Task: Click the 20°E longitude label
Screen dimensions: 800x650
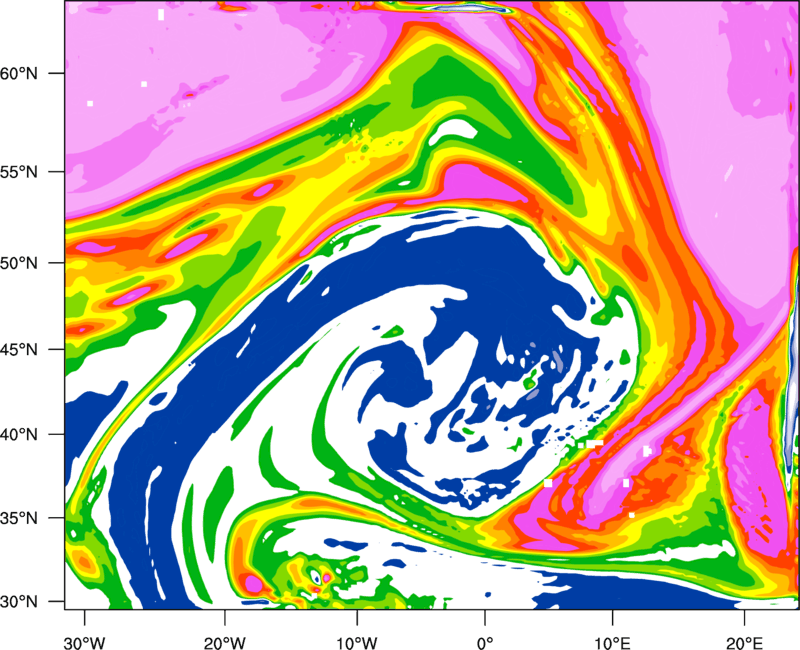Action: [x=744, y=642]
